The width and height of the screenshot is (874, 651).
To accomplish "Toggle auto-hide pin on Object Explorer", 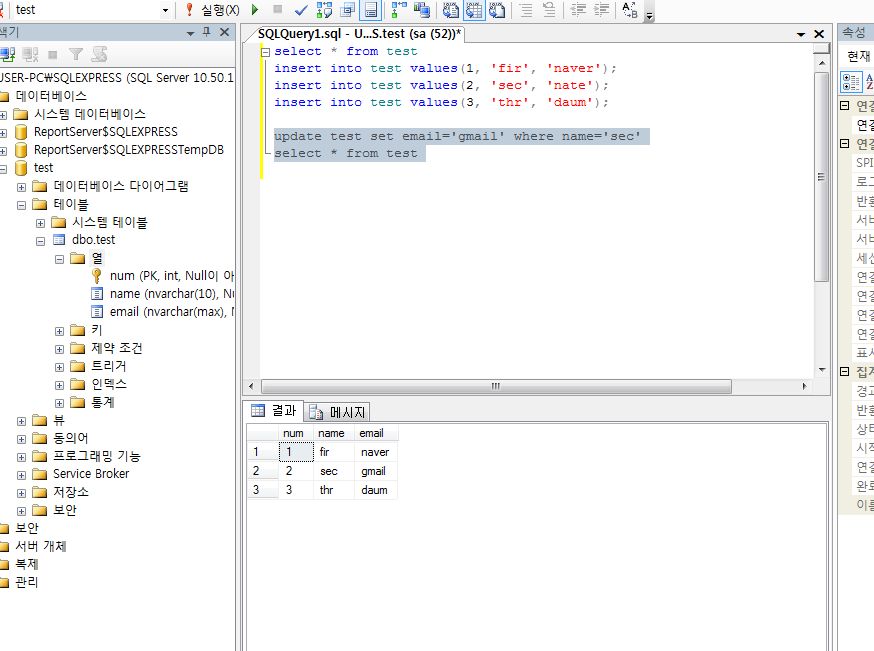I will (x=207, y=32).
